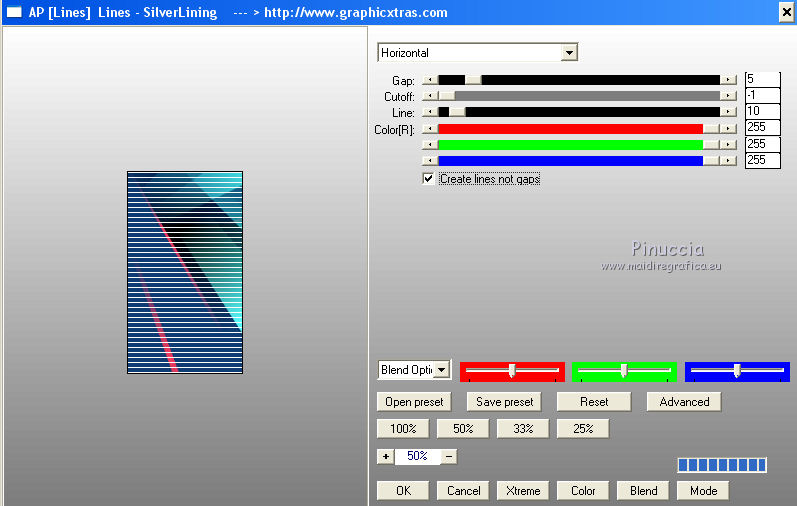Toggle Create lines not gaps checkbox
This screenshot has height=506, width=797.
[428, 178]
